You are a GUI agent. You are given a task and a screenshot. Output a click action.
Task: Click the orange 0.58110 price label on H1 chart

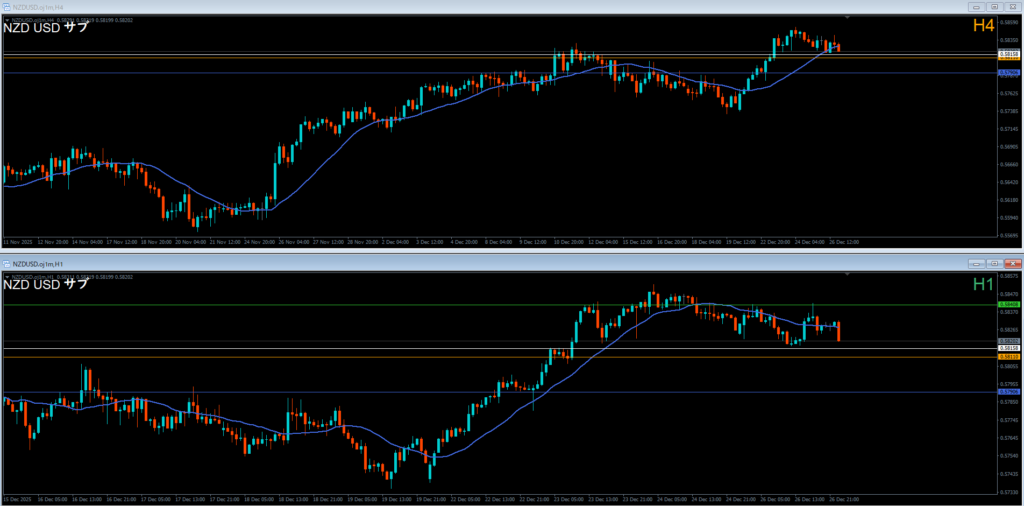point(1009,356)
